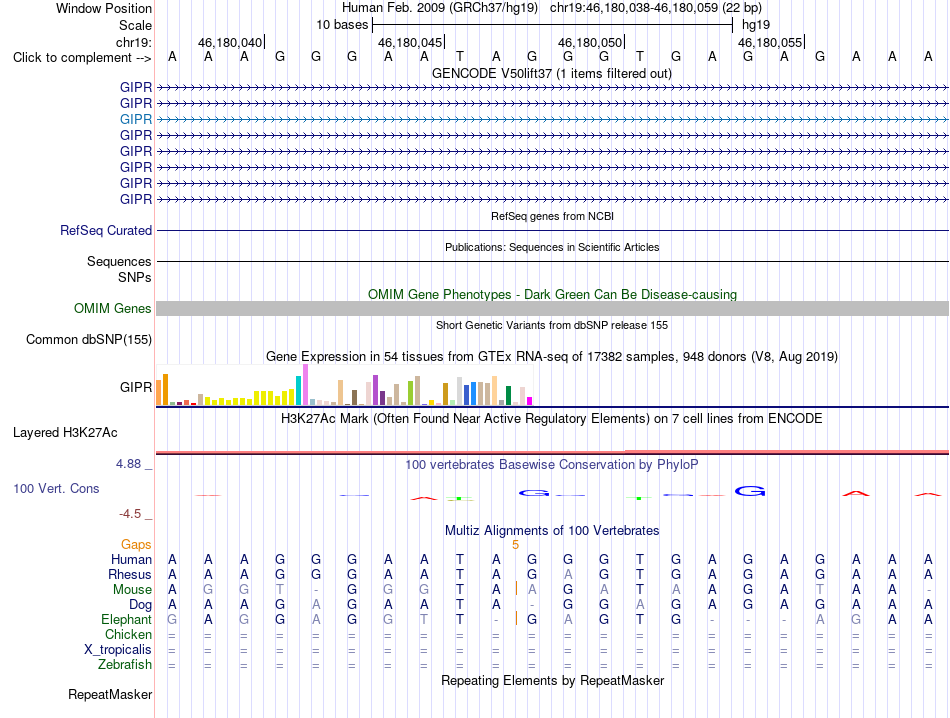Image resolution: width=950 pixels, height=718 pixels.
Task: Click the chr19:46,180,038-46,180,059 (22 bp) position text
Action: point(656,8)
